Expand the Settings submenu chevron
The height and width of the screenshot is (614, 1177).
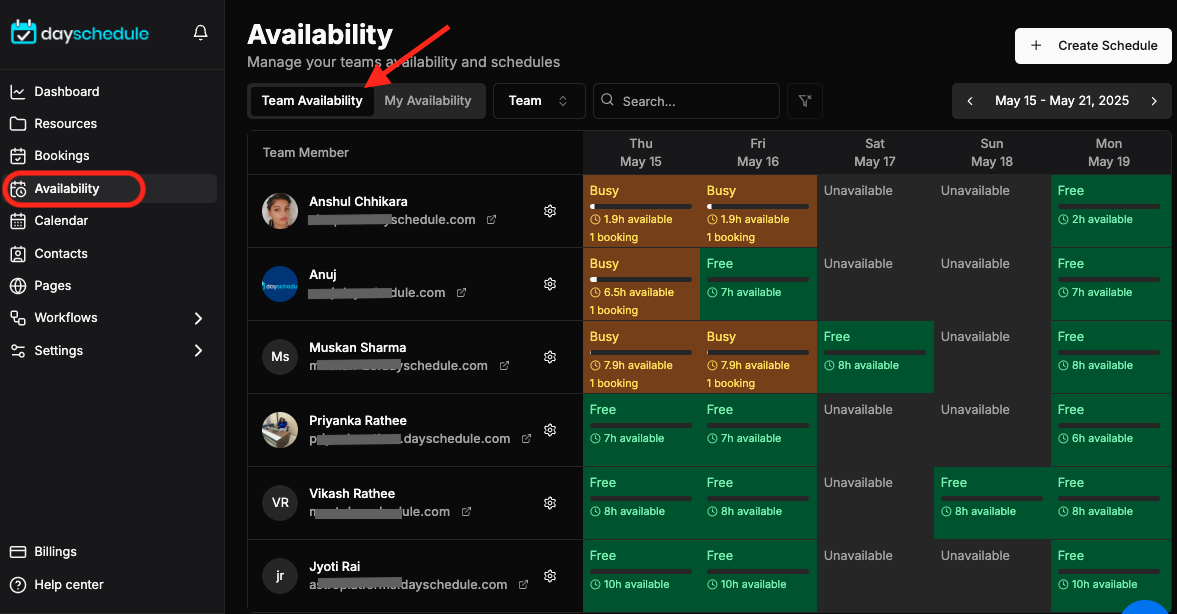tap(198, 351)
